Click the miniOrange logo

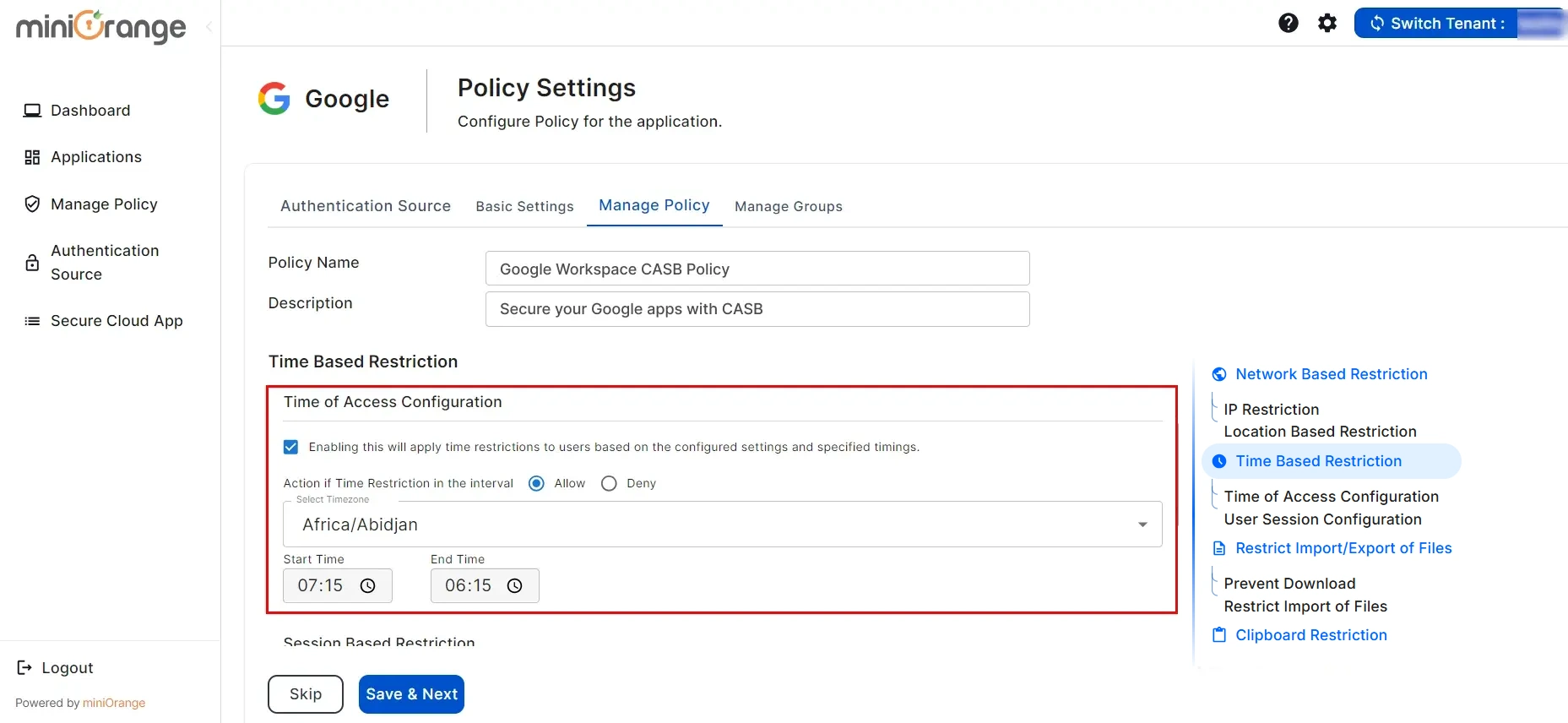pos(100,27)
